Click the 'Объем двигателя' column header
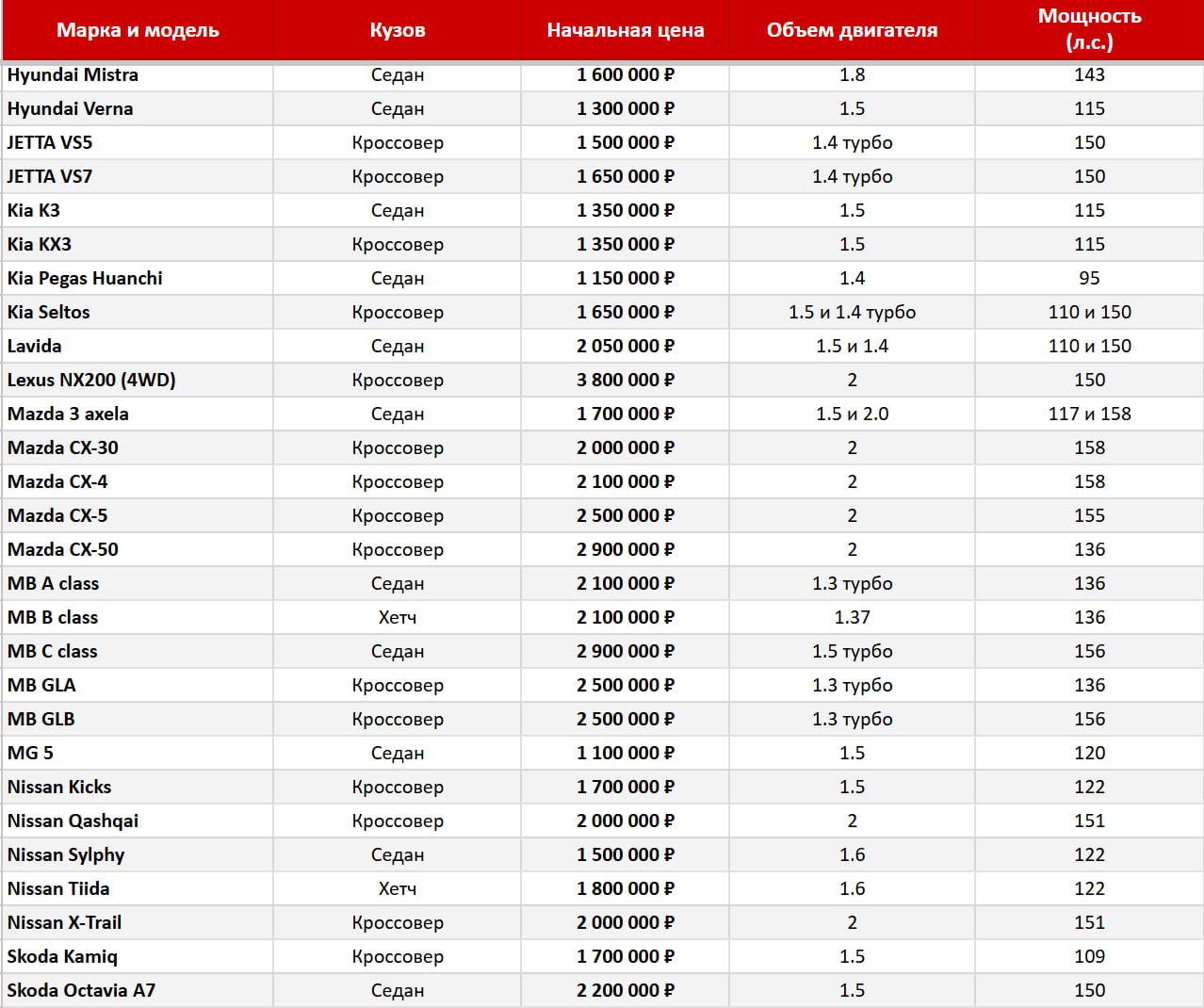The width and height of the screenshot is (1204, 1008). pyautogui.click(x=852, y=30)
